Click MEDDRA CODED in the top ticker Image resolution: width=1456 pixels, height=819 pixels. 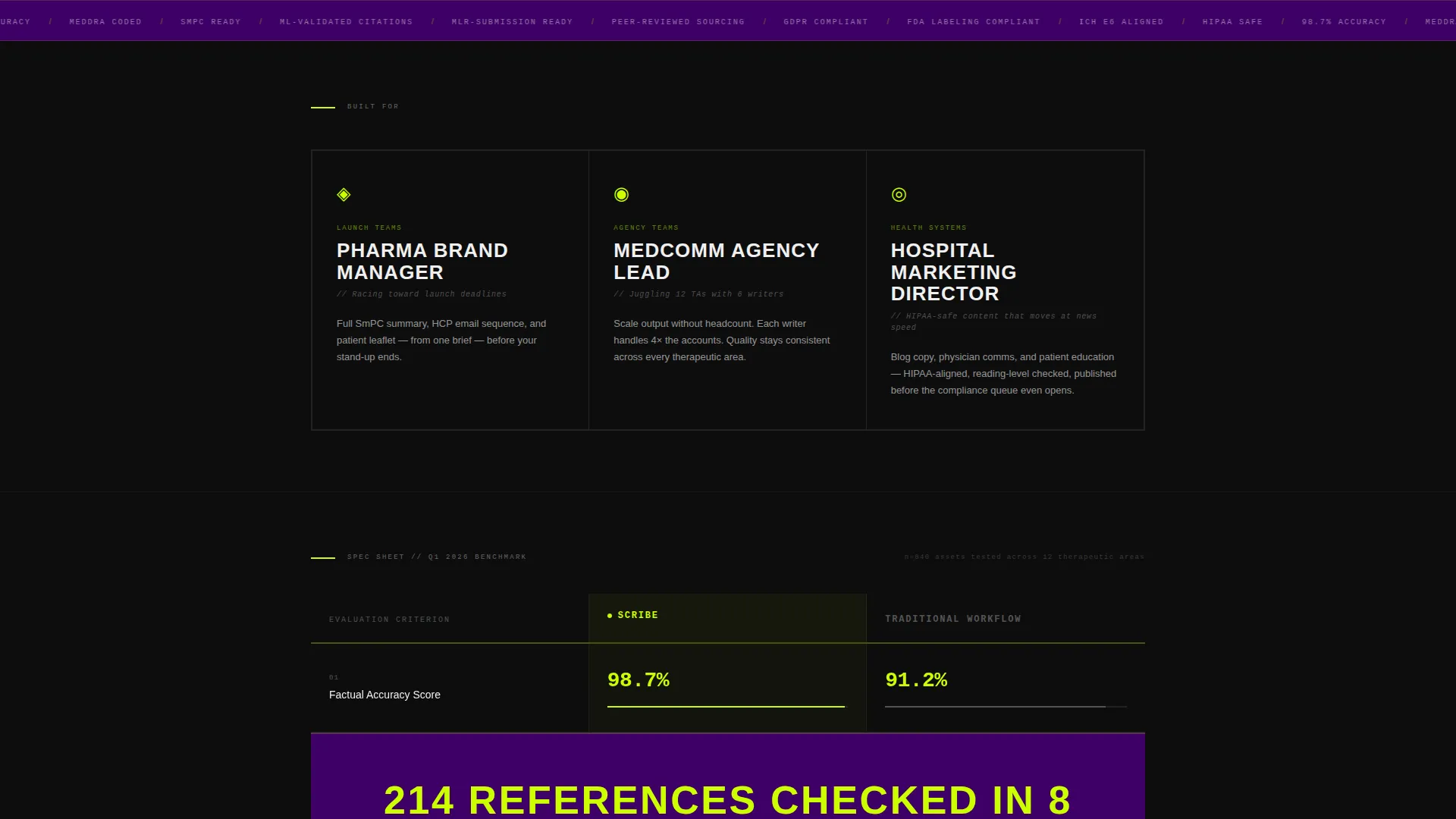tap(105, 22)
